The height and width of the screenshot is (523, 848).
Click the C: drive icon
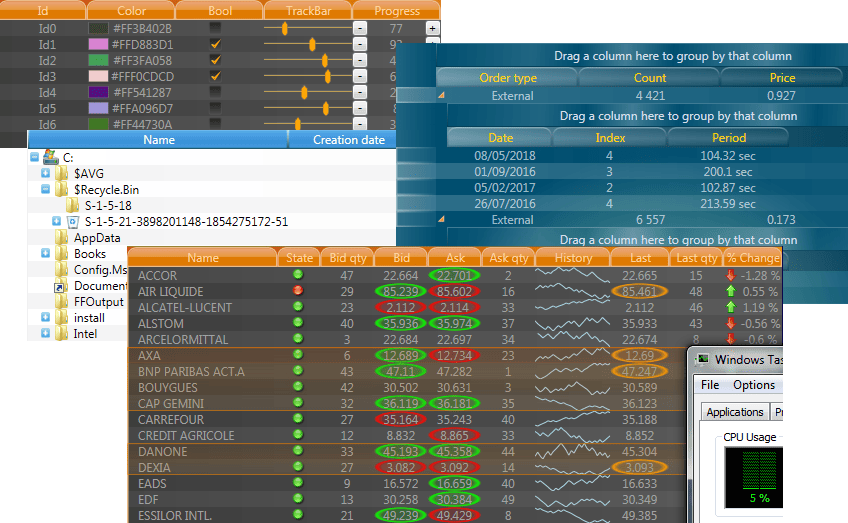pos(50,157)
